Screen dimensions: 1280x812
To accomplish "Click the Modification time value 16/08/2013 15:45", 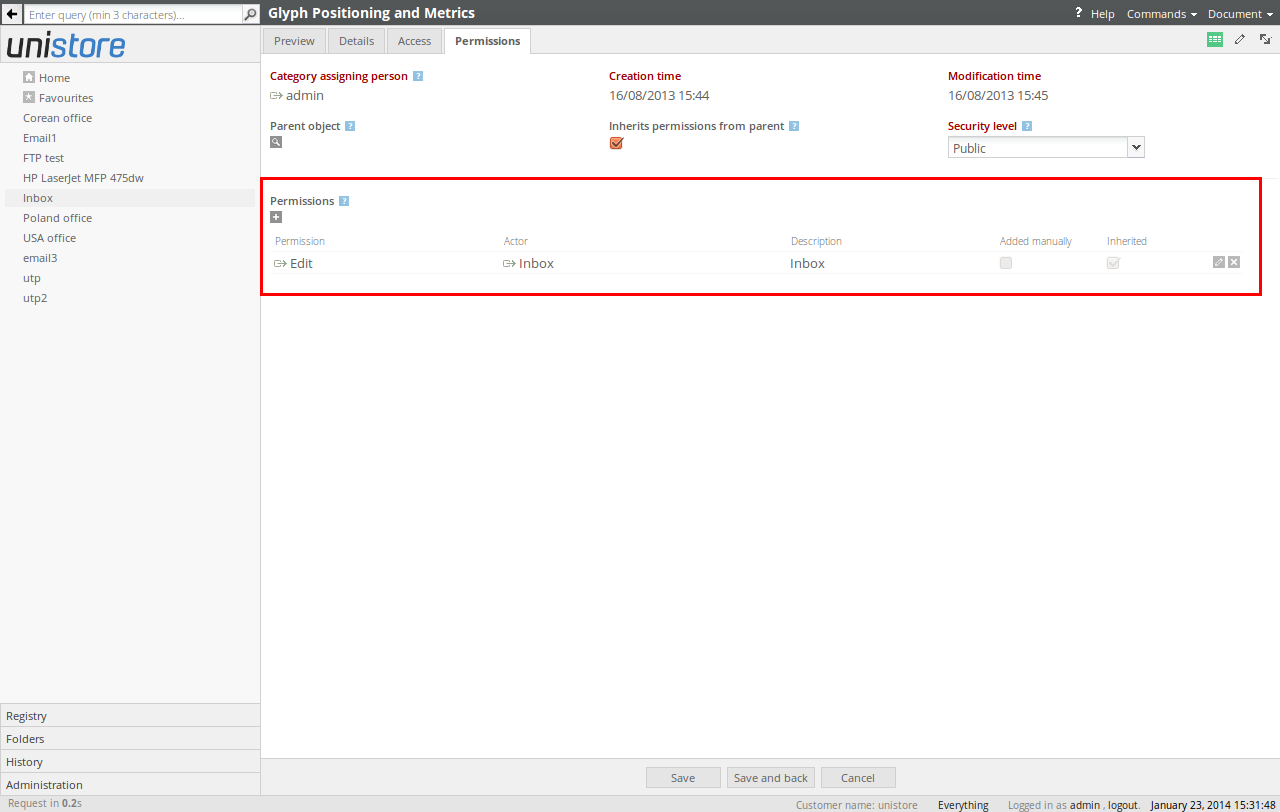I will (998, 96).
